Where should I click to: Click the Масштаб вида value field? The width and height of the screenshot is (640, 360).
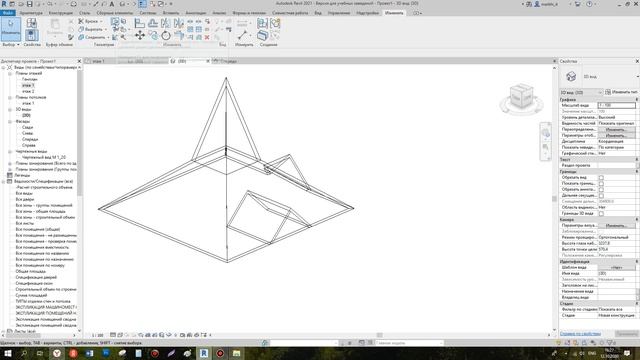pos(616,105)
